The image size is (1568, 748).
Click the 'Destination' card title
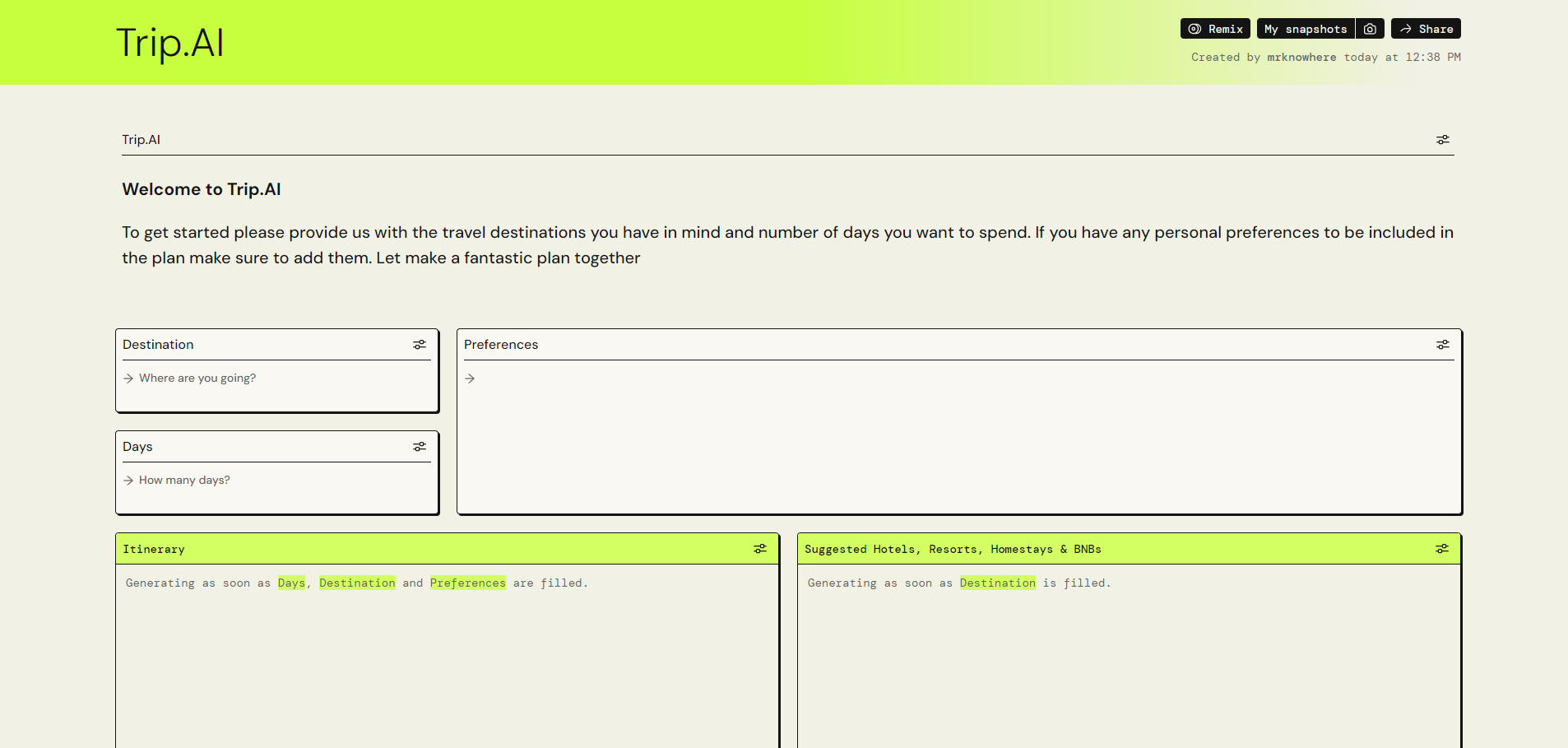[158, 345]
